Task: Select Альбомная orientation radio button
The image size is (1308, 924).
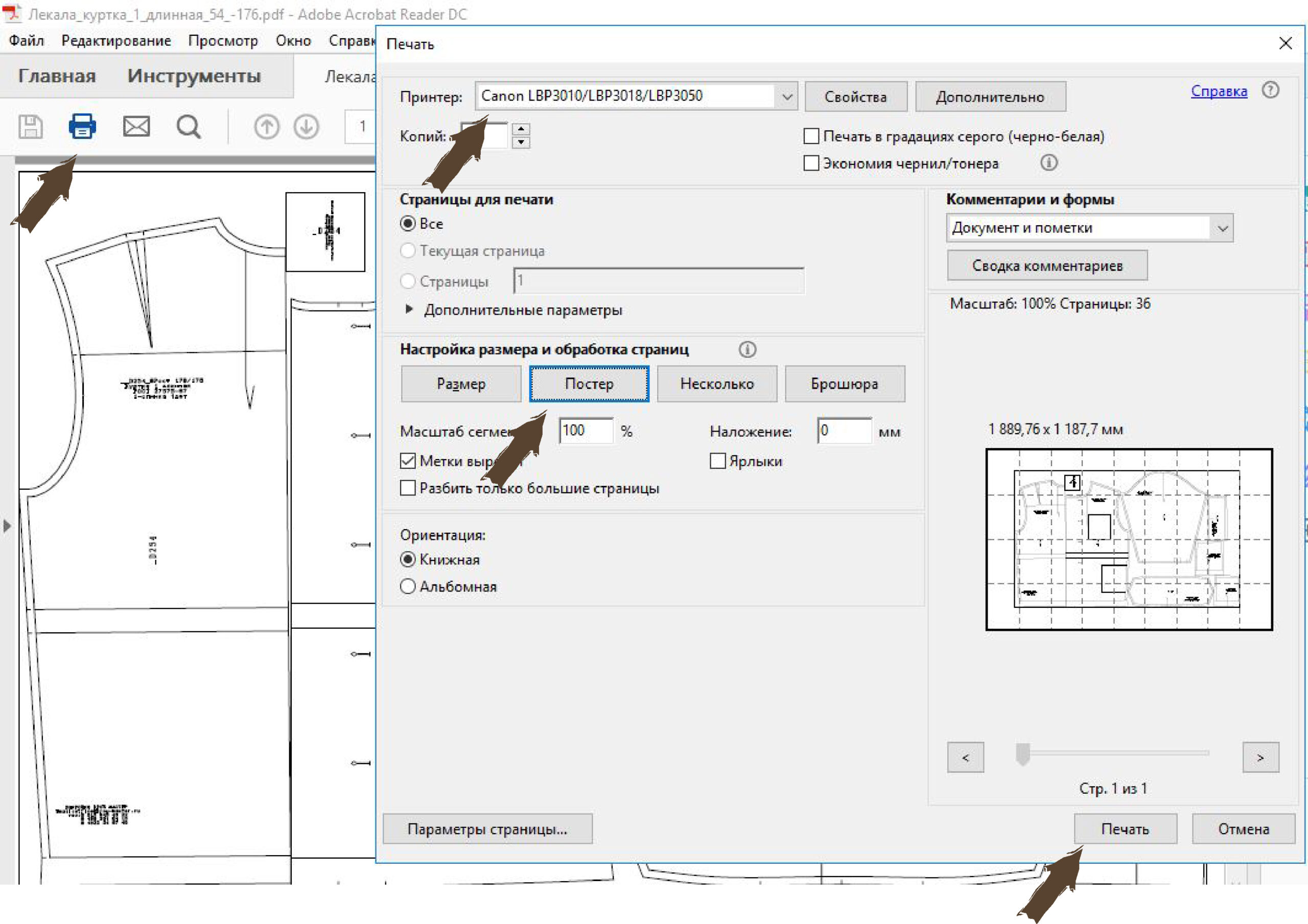Action: (x=408, y=586)
